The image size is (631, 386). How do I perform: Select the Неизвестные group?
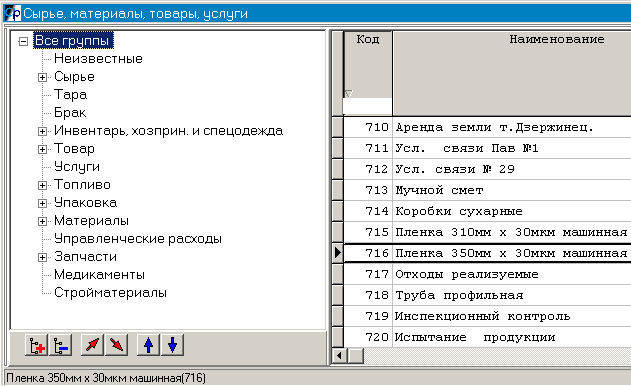point(98,59)
